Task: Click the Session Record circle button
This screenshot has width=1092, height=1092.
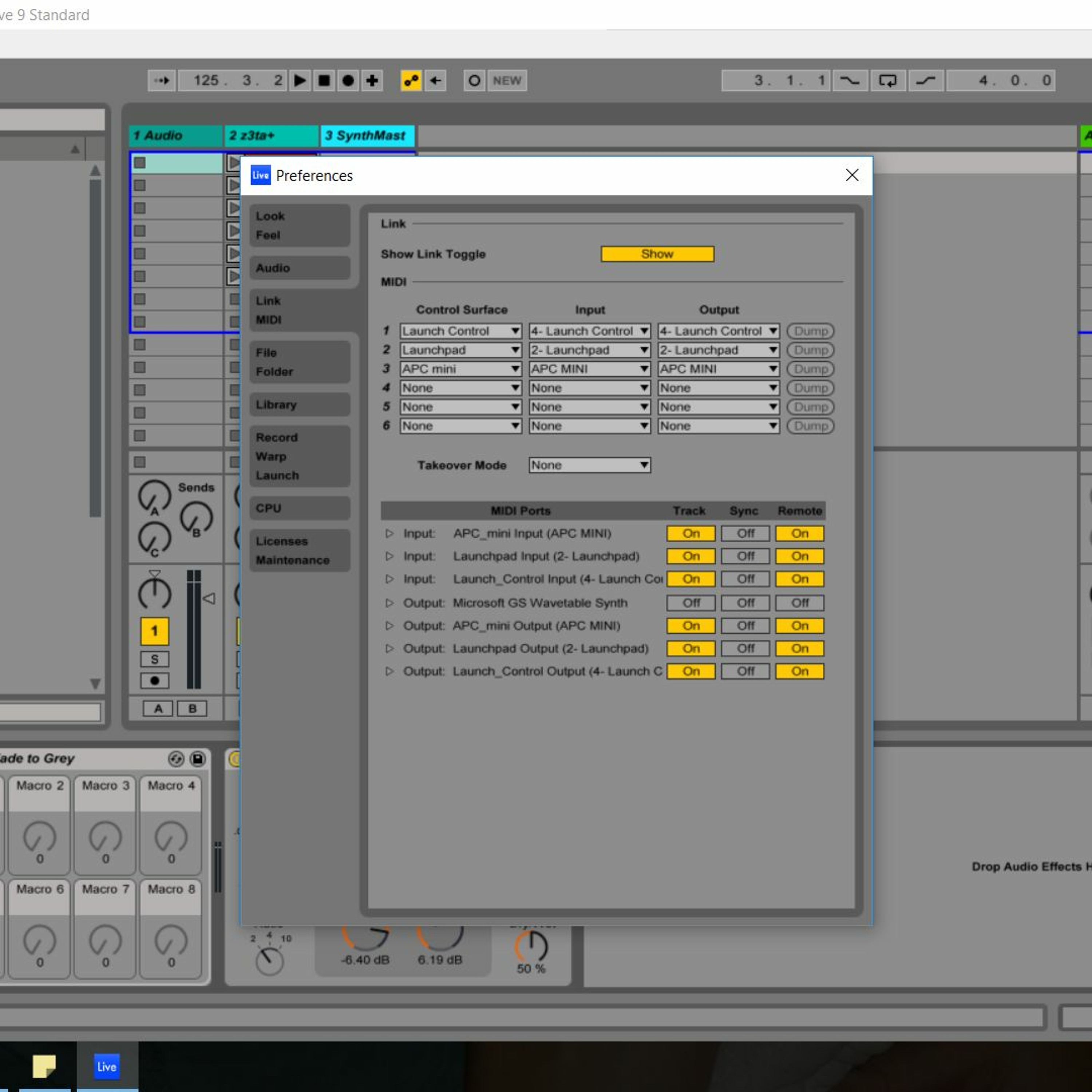Action: click(x=474, y=80)
